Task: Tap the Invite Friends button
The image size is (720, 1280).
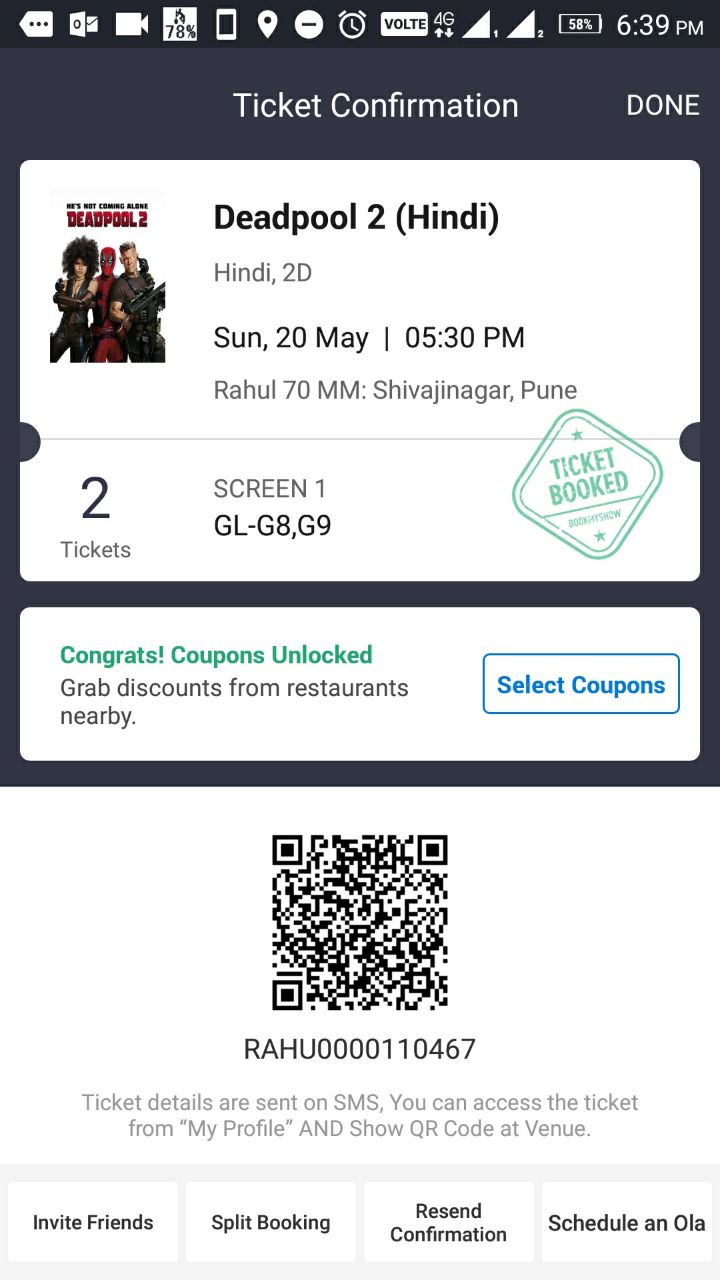Action: pos(93,1222)
